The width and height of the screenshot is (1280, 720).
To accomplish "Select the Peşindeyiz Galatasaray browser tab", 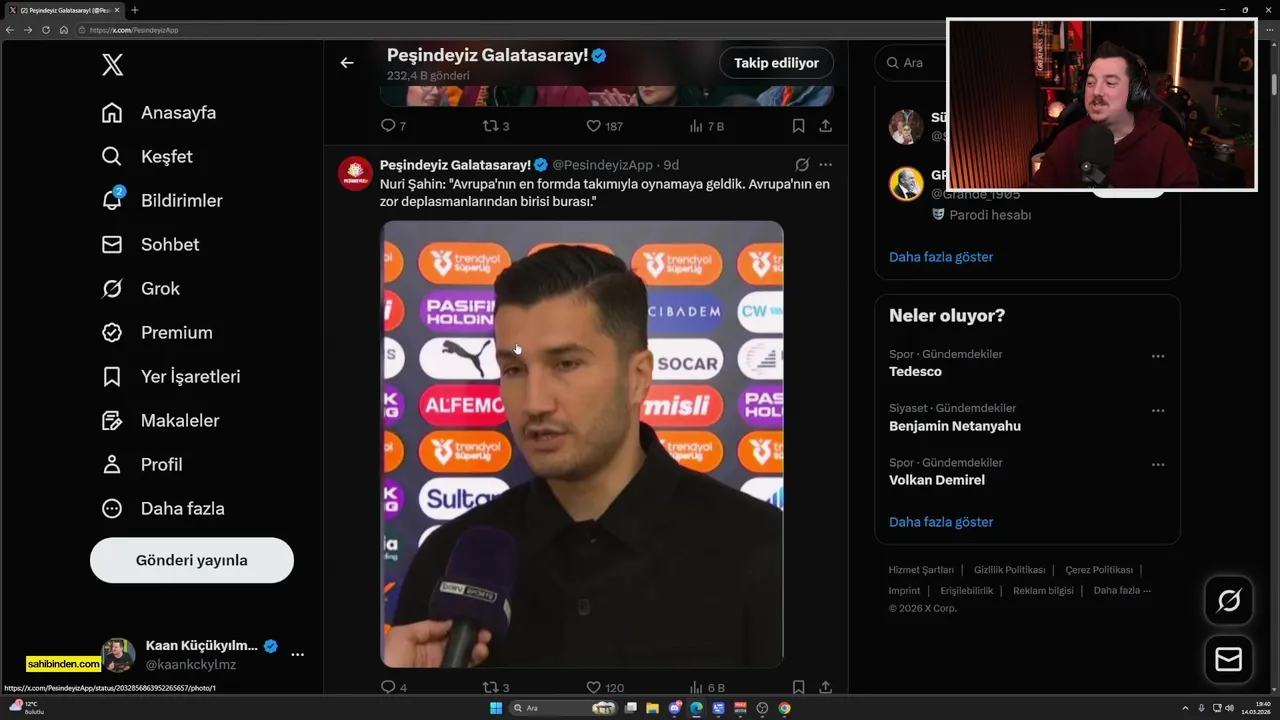I will [64, 10].
